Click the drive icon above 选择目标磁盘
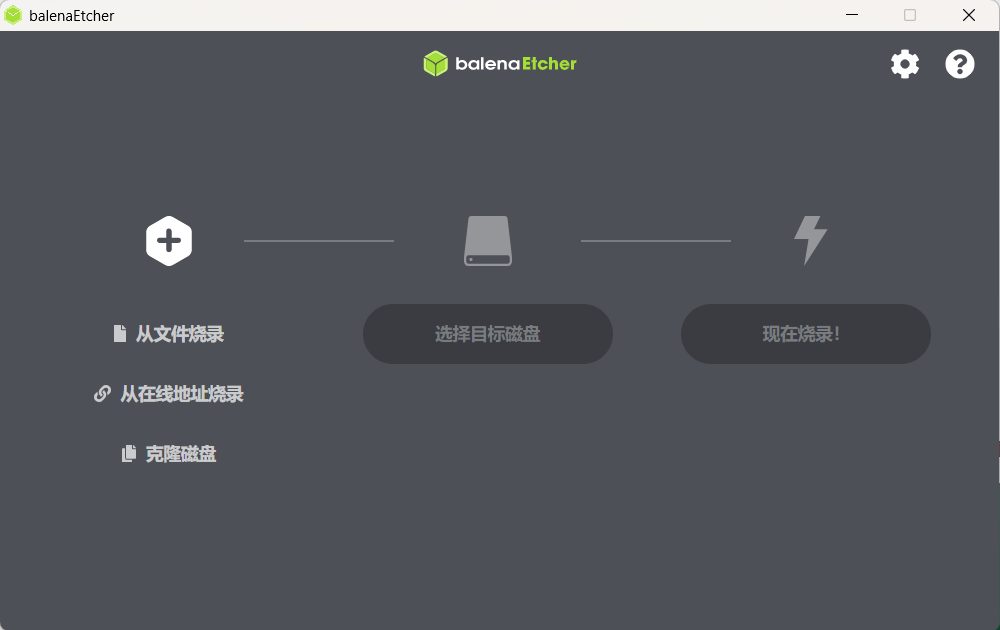The width and height of the screenshot is (1000, 630). pos(488,241)
